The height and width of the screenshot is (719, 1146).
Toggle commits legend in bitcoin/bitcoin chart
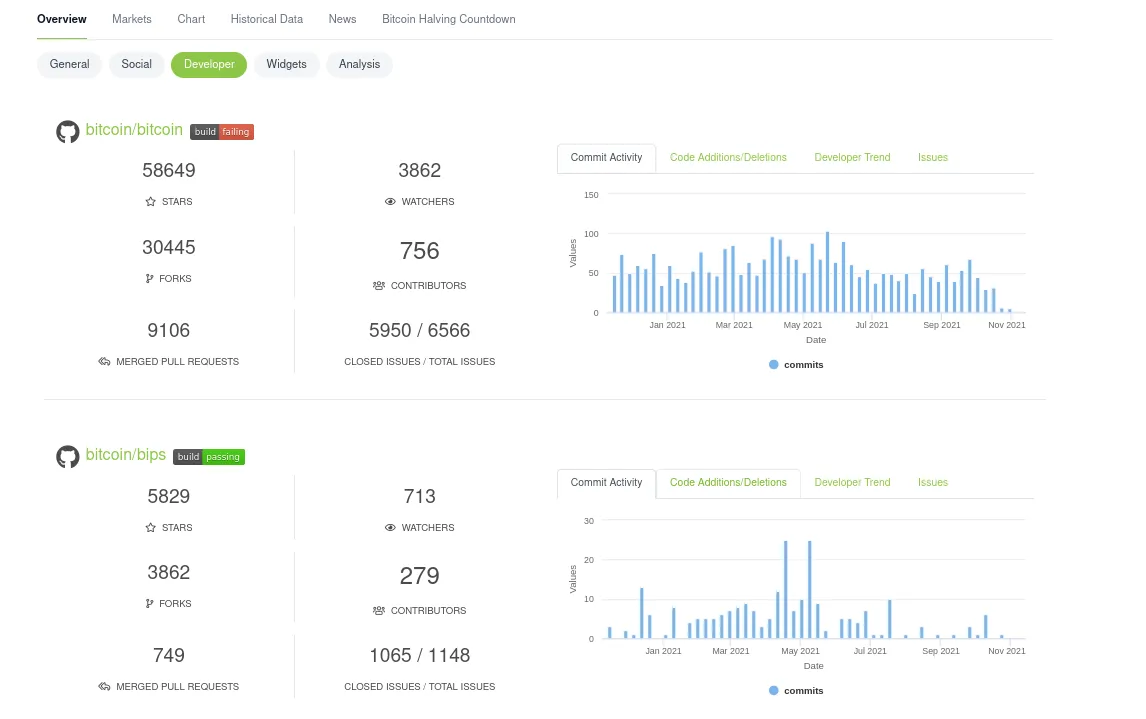796,365
